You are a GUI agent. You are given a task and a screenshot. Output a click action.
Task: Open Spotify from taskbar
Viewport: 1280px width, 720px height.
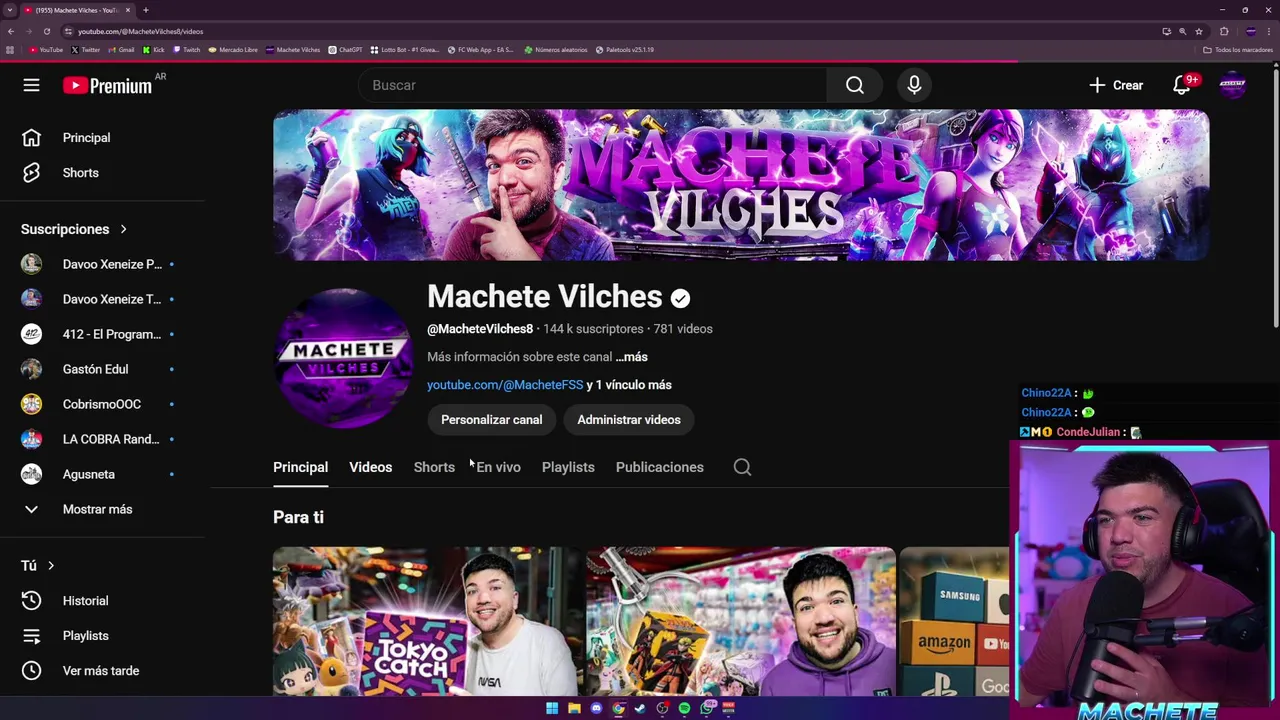click(x=684, y=708)
